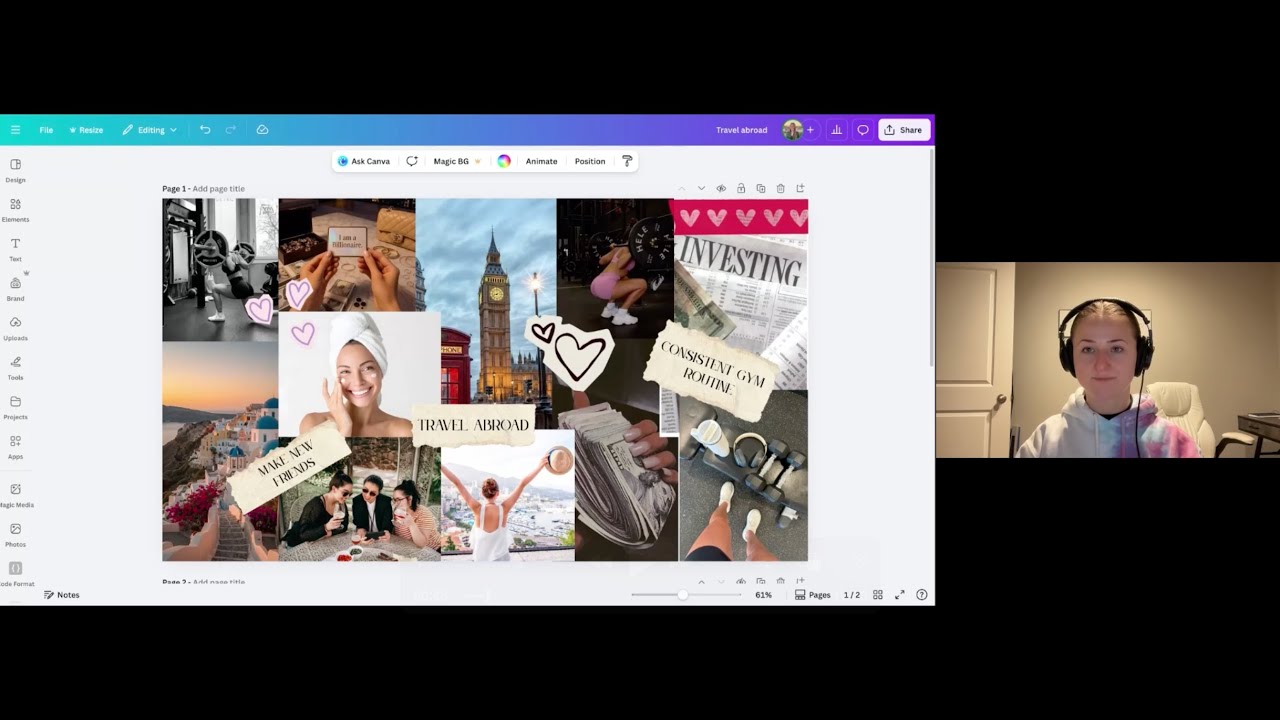Click the rotate refresh icon beside Ask Canva
Screen dimensions: 1280x720
(411, 161)
